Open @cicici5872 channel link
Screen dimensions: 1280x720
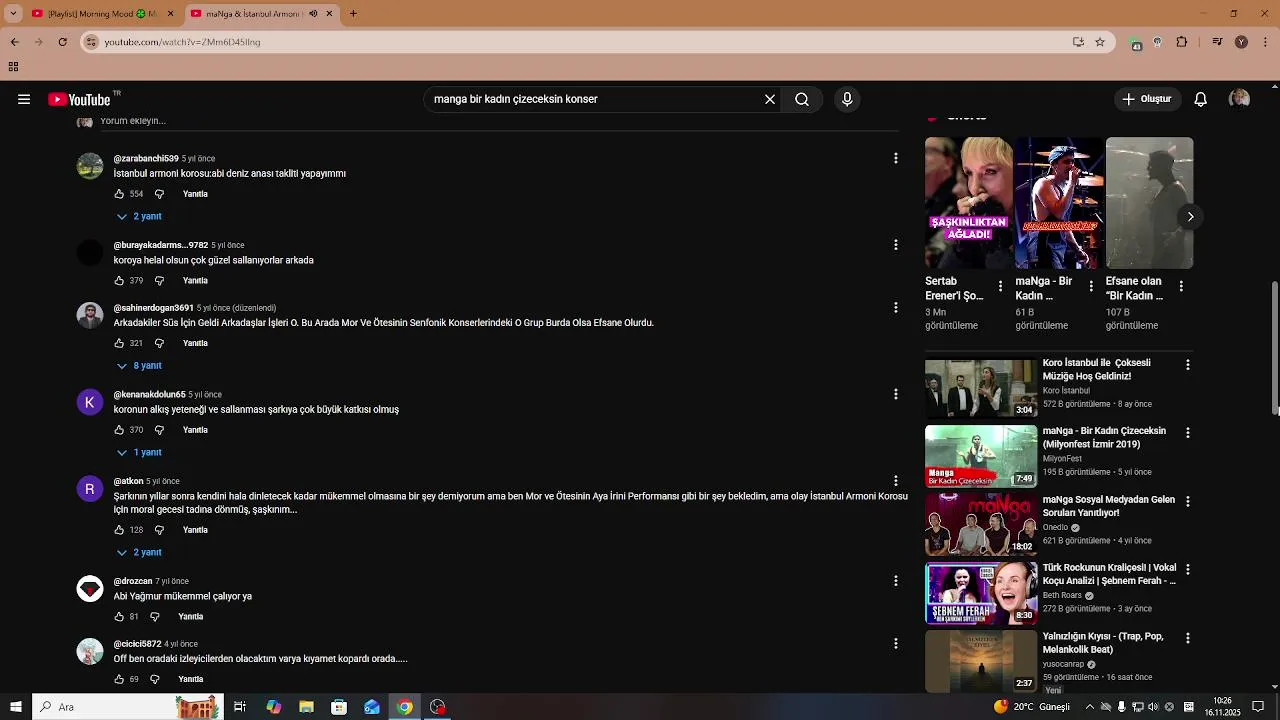[x=137, y=644]
